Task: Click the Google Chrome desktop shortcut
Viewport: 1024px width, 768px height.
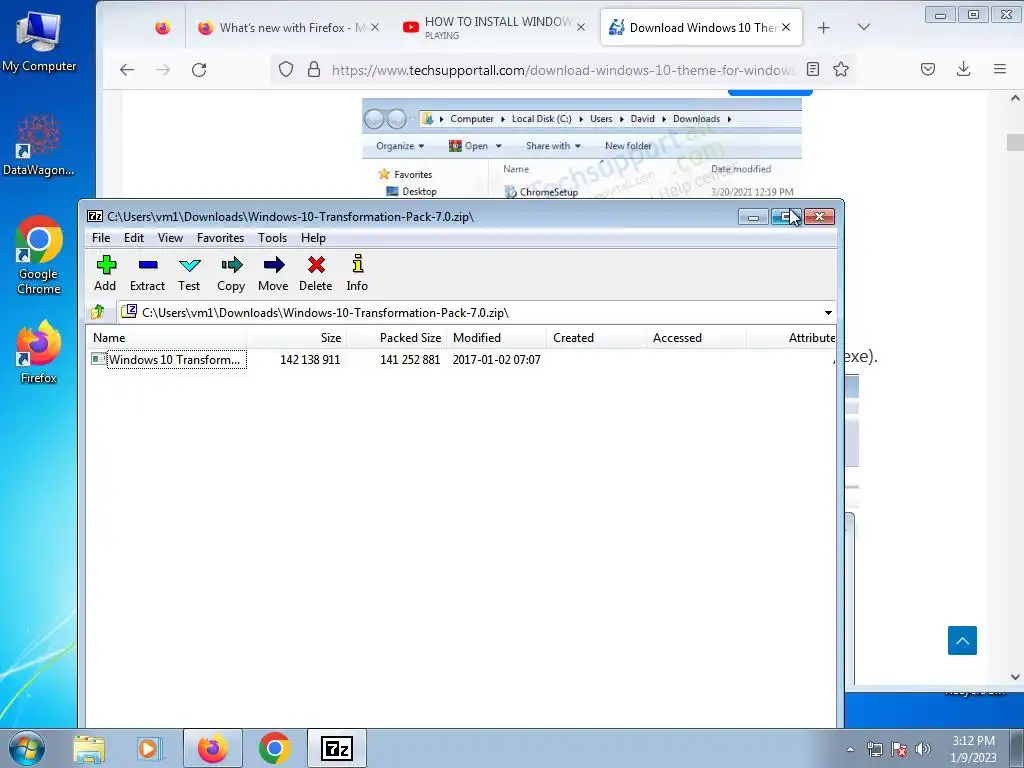Action: pyautogui.click(x=39, y=256)
